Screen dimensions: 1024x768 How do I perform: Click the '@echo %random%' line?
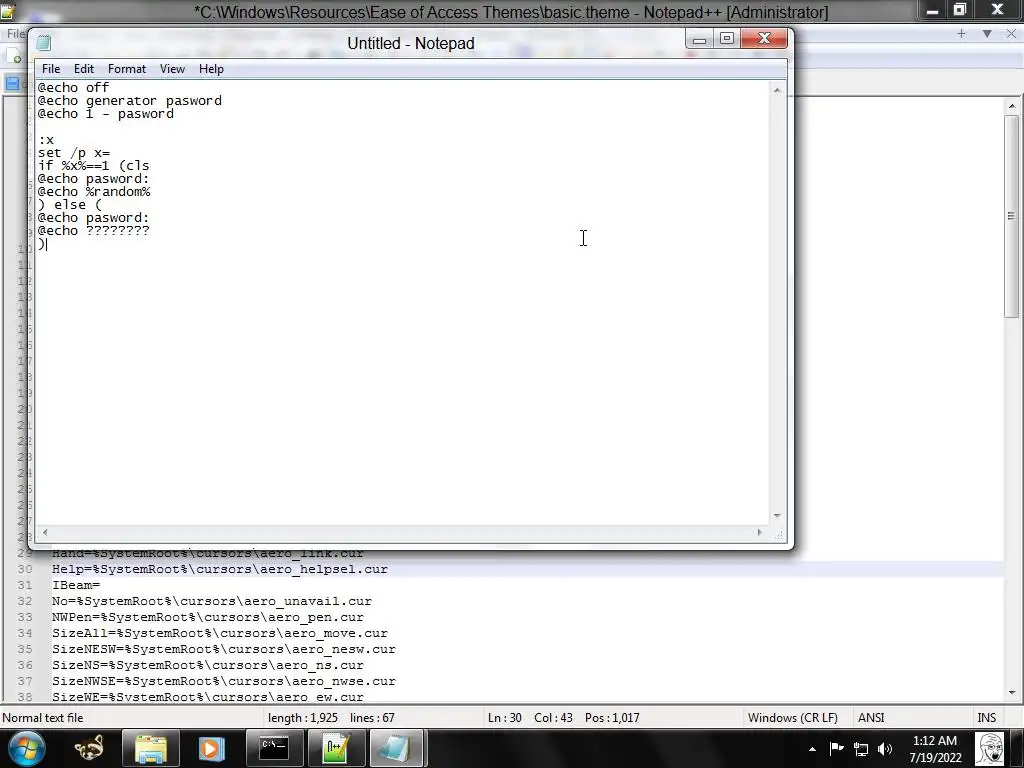93,192
